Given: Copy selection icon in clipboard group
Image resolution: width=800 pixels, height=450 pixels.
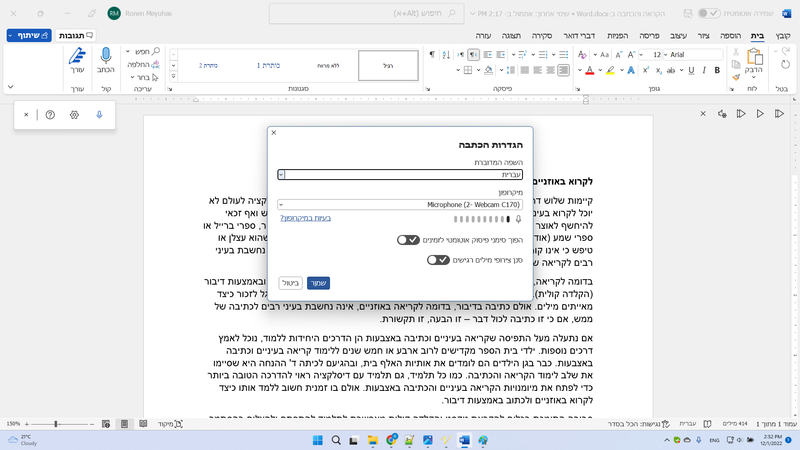Looking at the screenshot, I should (x=736, y=64).
